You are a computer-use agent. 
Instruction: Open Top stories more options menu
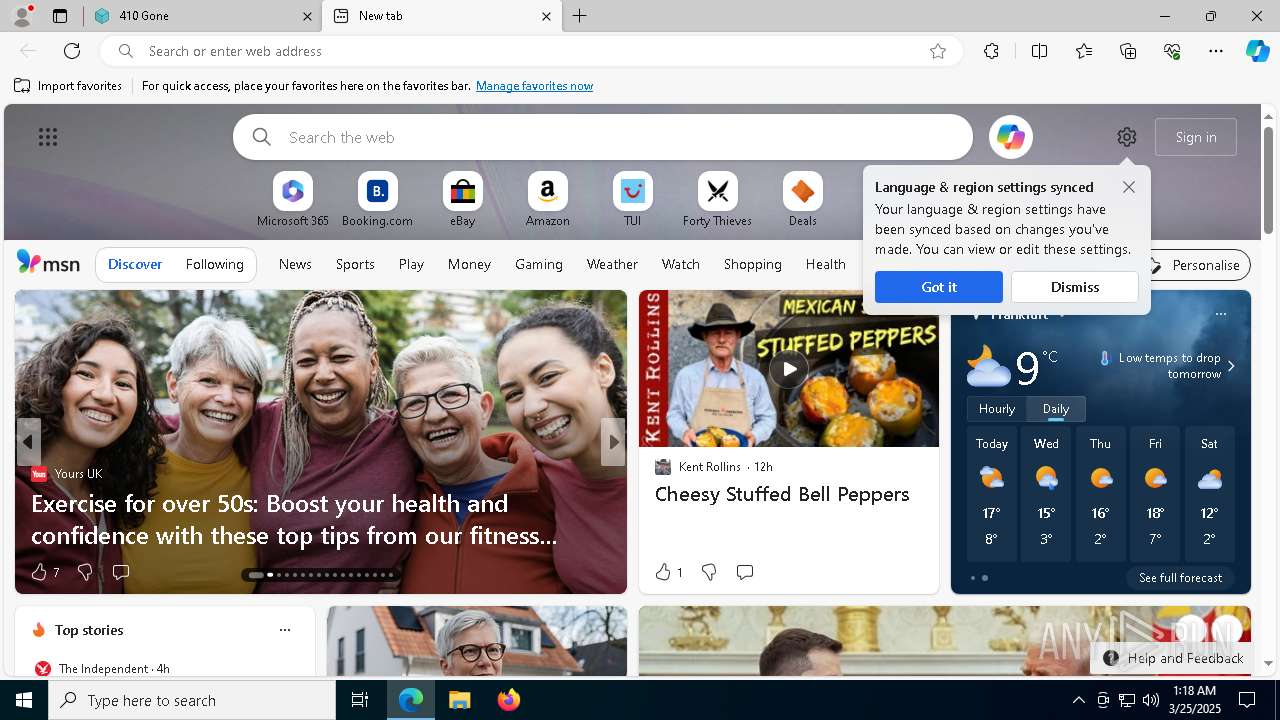(285, 630)
